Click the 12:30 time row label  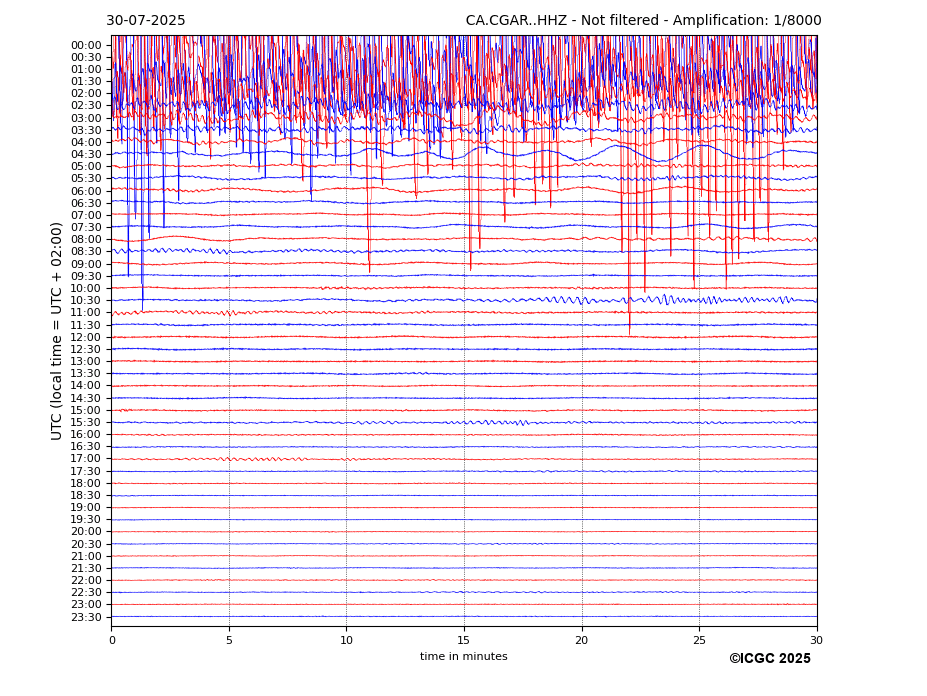86,349
